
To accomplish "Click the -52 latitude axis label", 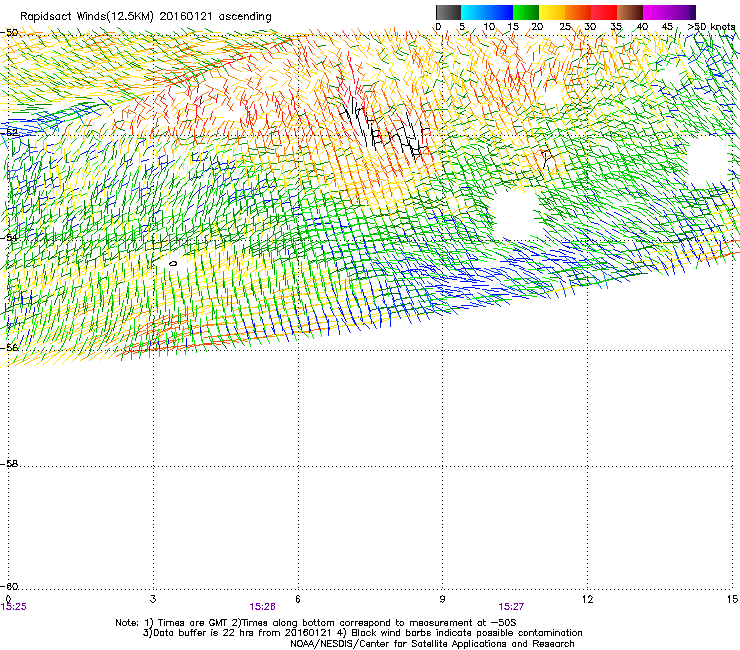I will pyautogui.click(x=9, y=132).
